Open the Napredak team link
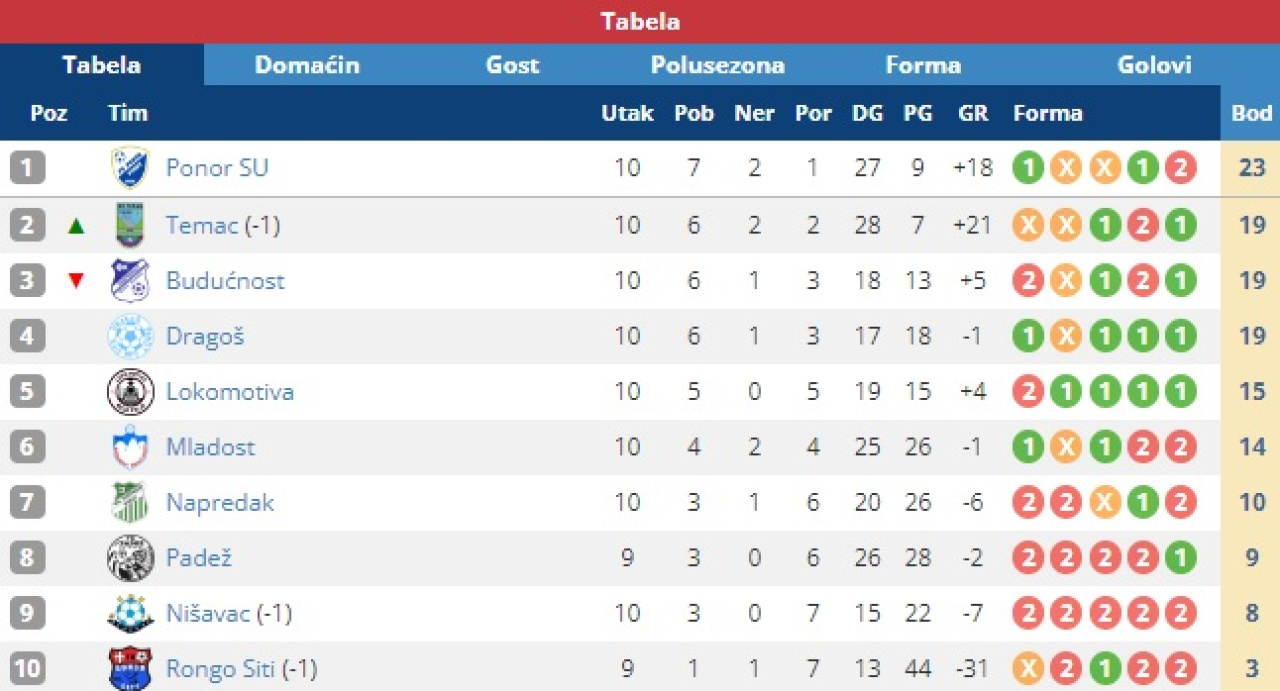The height and width of the screenshot is (691, 1280). [220, 503]
